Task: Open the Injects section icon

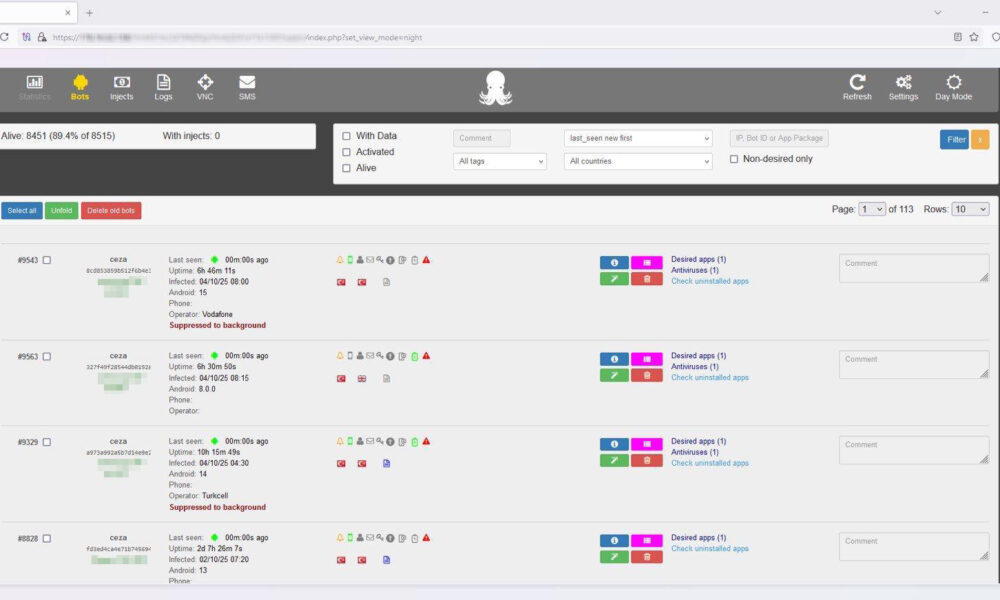Action: [121, 84]
